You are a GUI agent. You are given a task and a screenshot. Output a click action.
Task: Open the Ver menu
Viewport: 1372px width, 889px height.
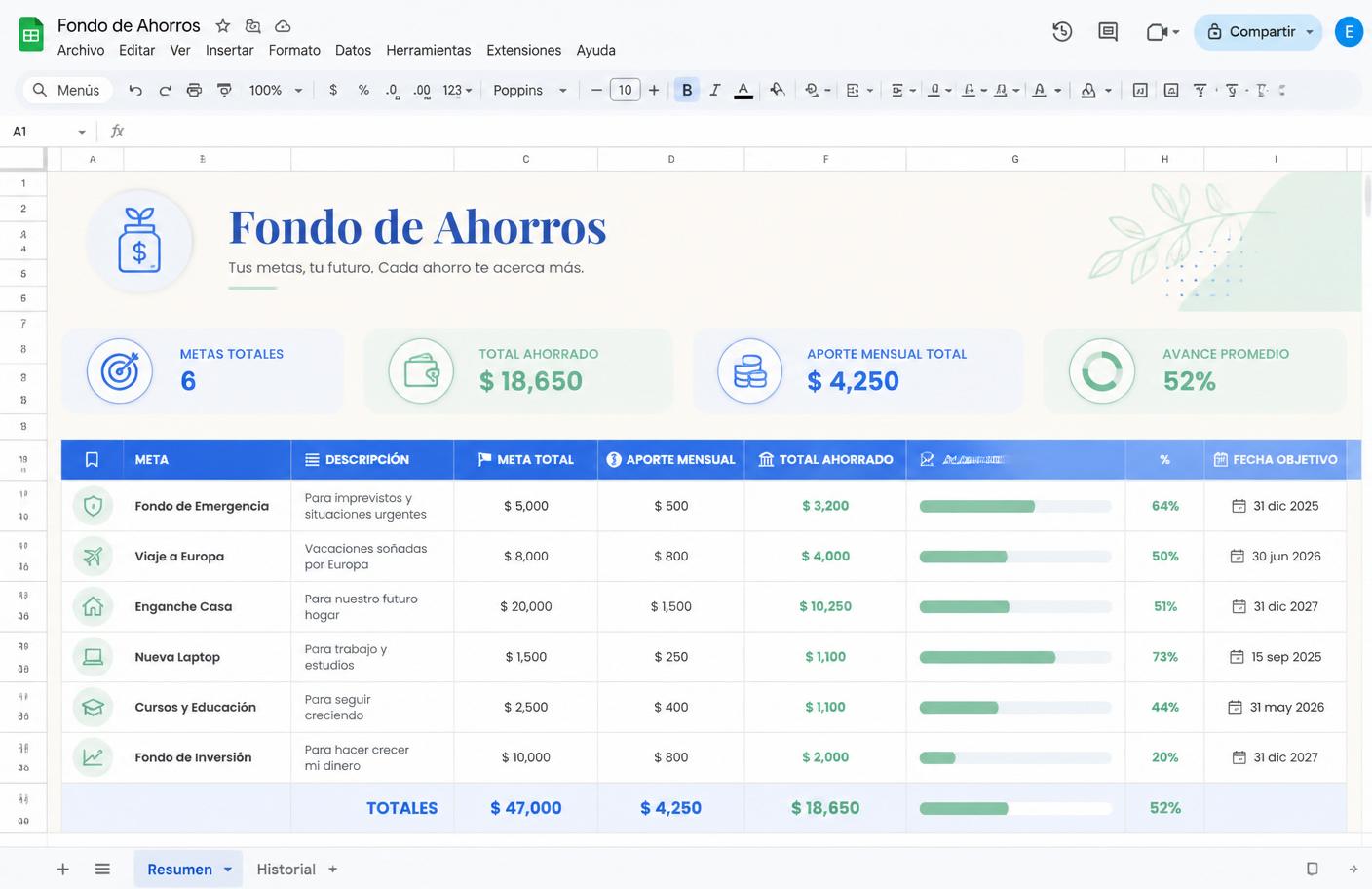tap(180, 50)
